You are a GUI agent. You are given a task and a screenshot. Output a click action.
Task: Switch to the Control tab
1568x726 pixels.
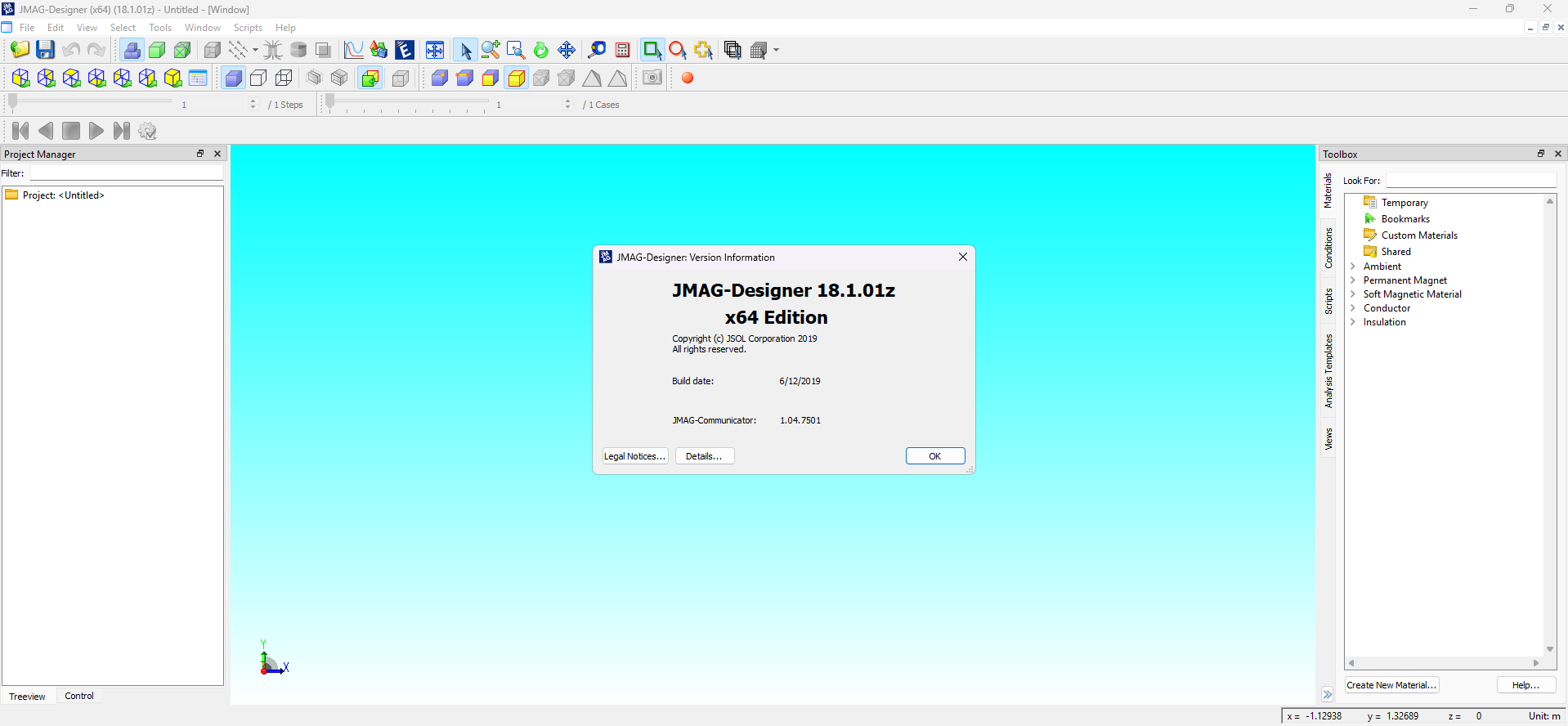[x=79, y=696]
